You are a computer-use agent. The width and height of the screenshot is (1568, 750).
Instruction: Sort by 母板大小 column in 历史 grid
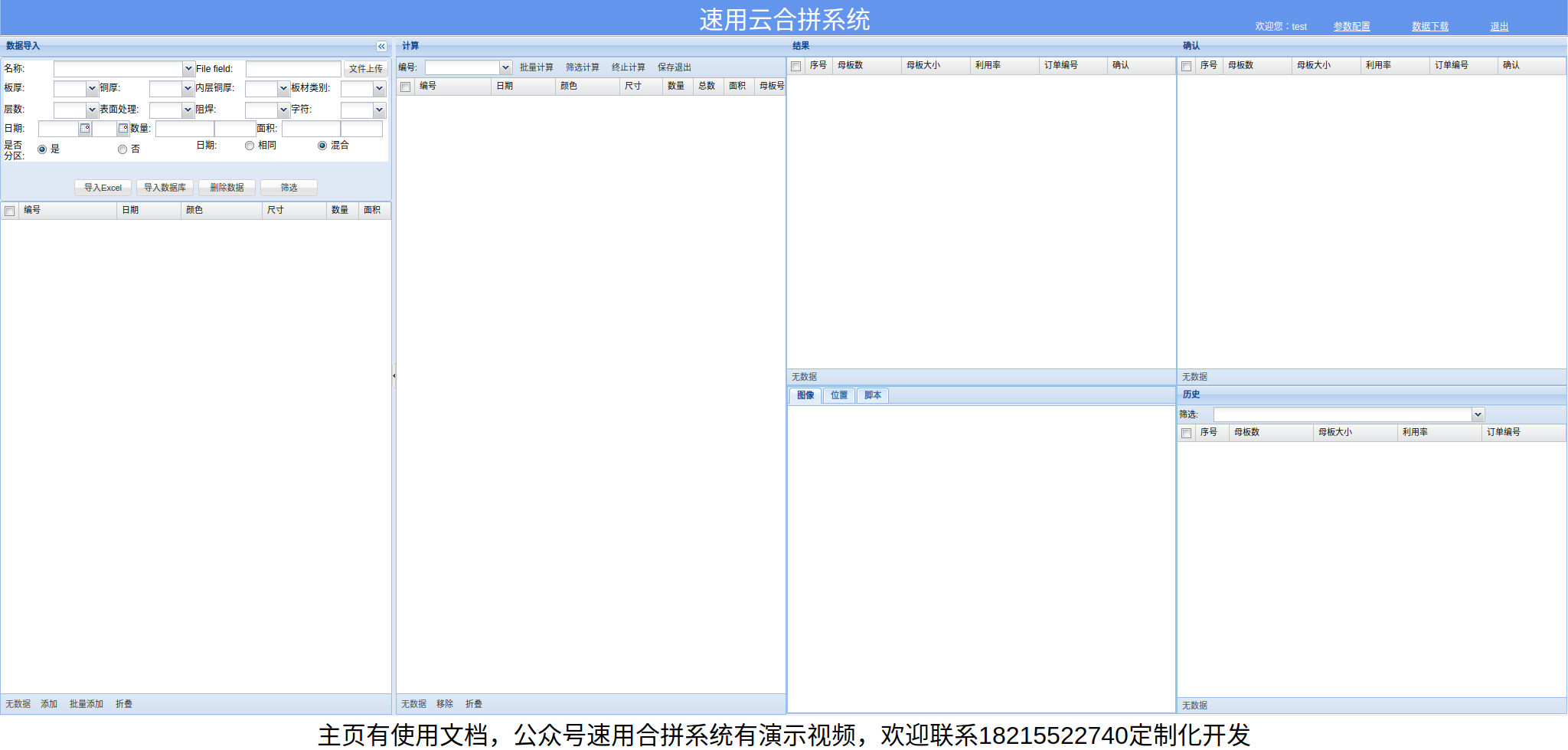[1355, 433]
